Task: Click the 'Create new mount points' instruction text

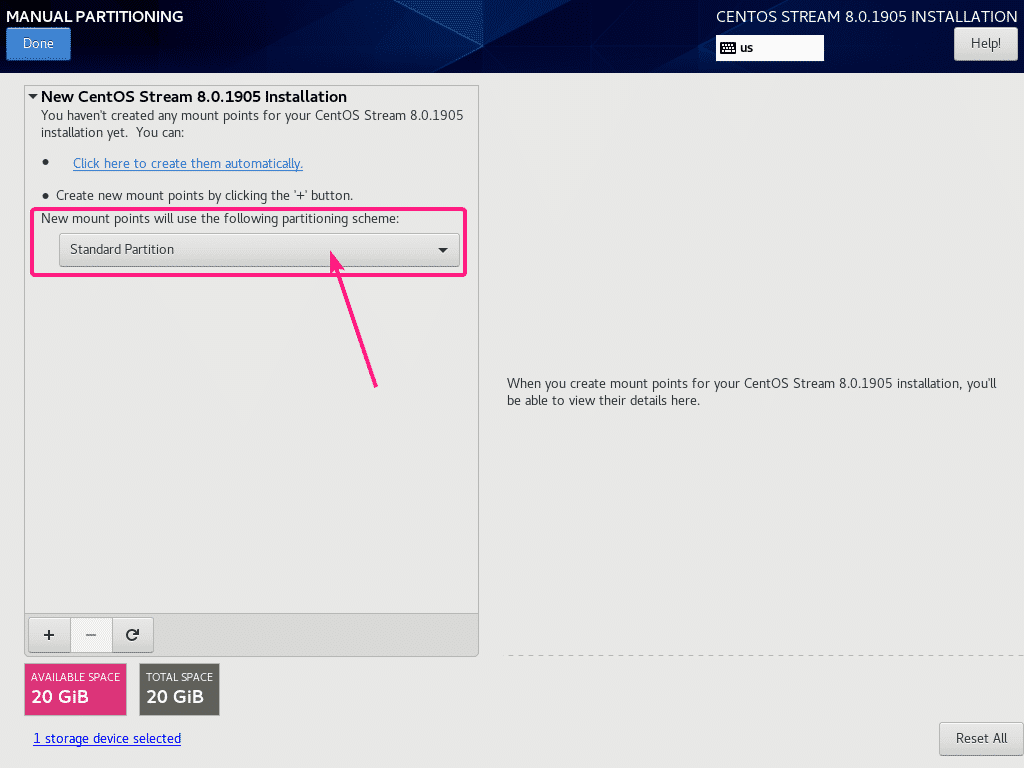Action: 204,195
